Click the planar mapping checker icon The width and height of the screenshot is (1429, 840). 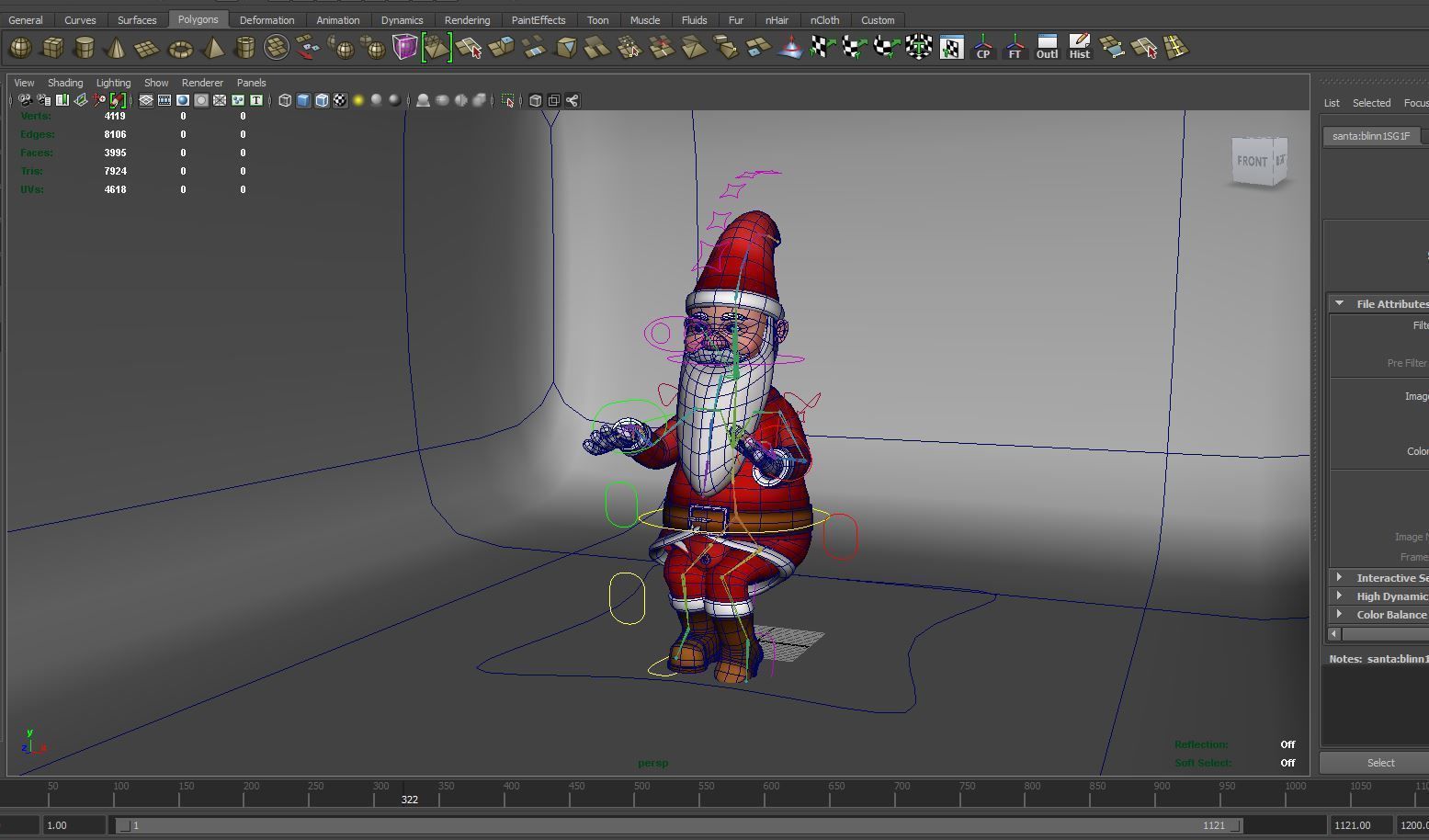(822, 47)
